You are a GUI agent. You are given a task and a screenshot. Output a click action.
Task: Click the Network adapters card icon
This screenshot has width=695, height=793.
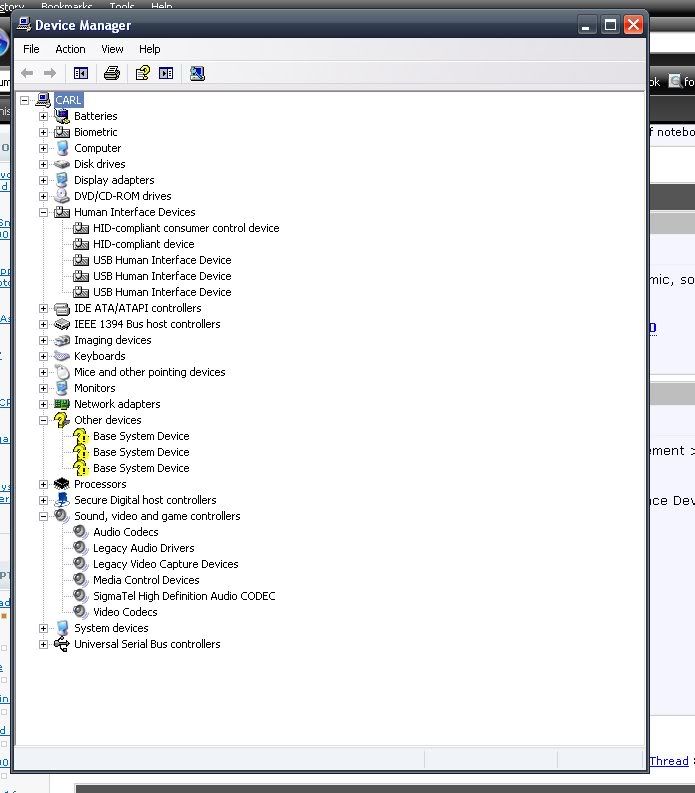pos(62,404)
